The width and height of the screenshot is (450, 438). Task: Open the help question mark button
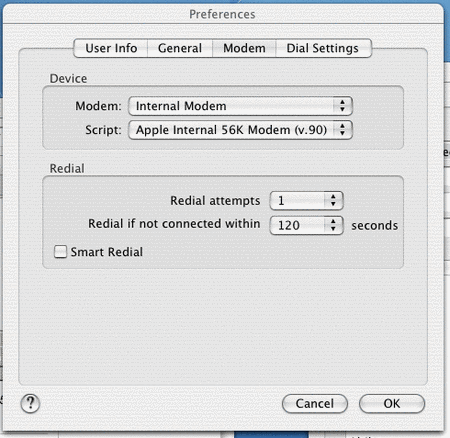coord(30,403)
